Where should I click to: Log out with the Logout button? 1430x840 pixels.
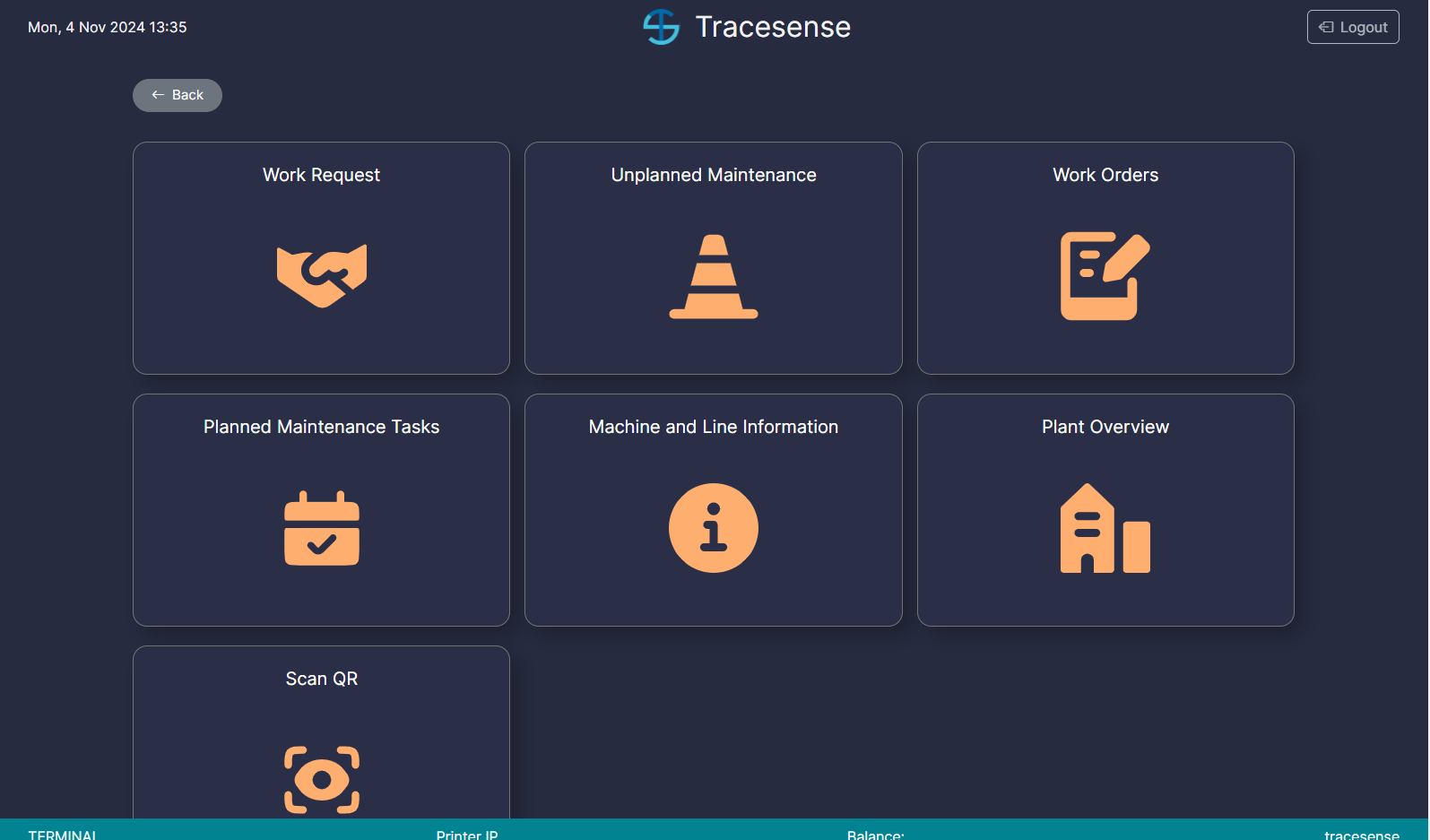[x=1353, y=27]
